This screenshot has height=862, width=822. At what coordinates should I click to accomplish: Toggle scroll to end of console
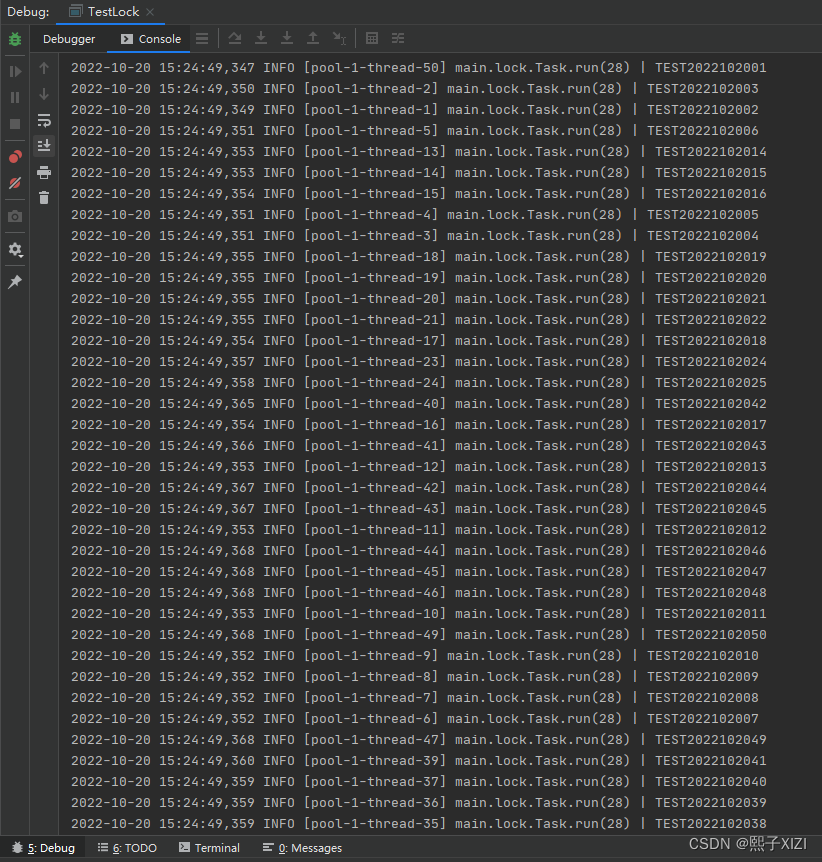(44, 146)
